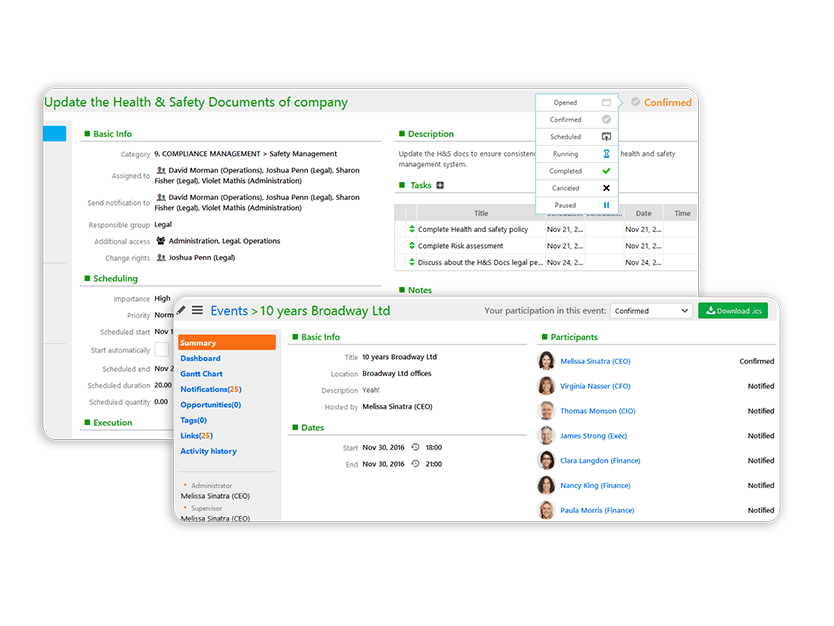The height and width of the screenshot is (626, 834).
Task: Click Clara Langdon's avatar photo
Action: pyautogui.click(x=546, y=460)
